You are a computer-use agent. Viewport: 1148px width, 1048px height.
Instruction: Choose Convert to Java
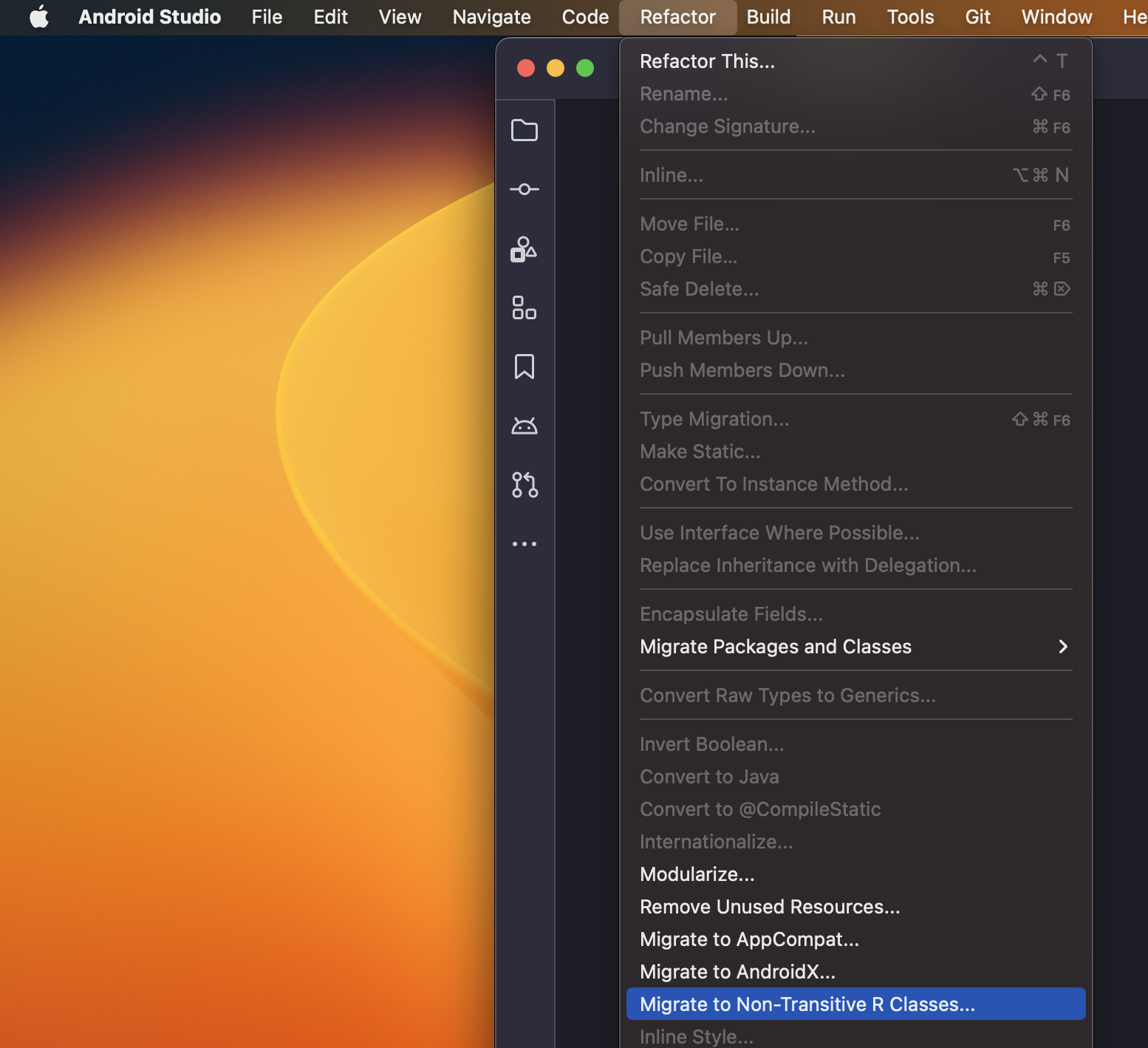click(708, 777)
